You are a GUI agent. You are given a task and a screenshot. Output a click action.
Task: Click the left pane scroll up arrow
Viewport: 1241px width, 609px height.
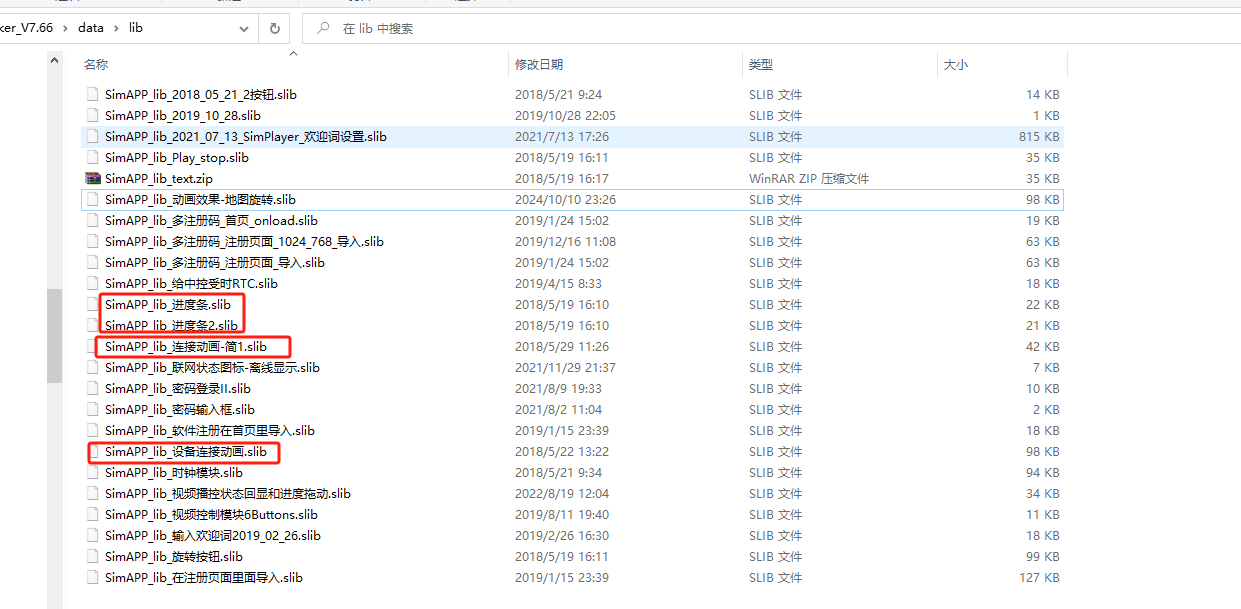(x=54, y=62)
